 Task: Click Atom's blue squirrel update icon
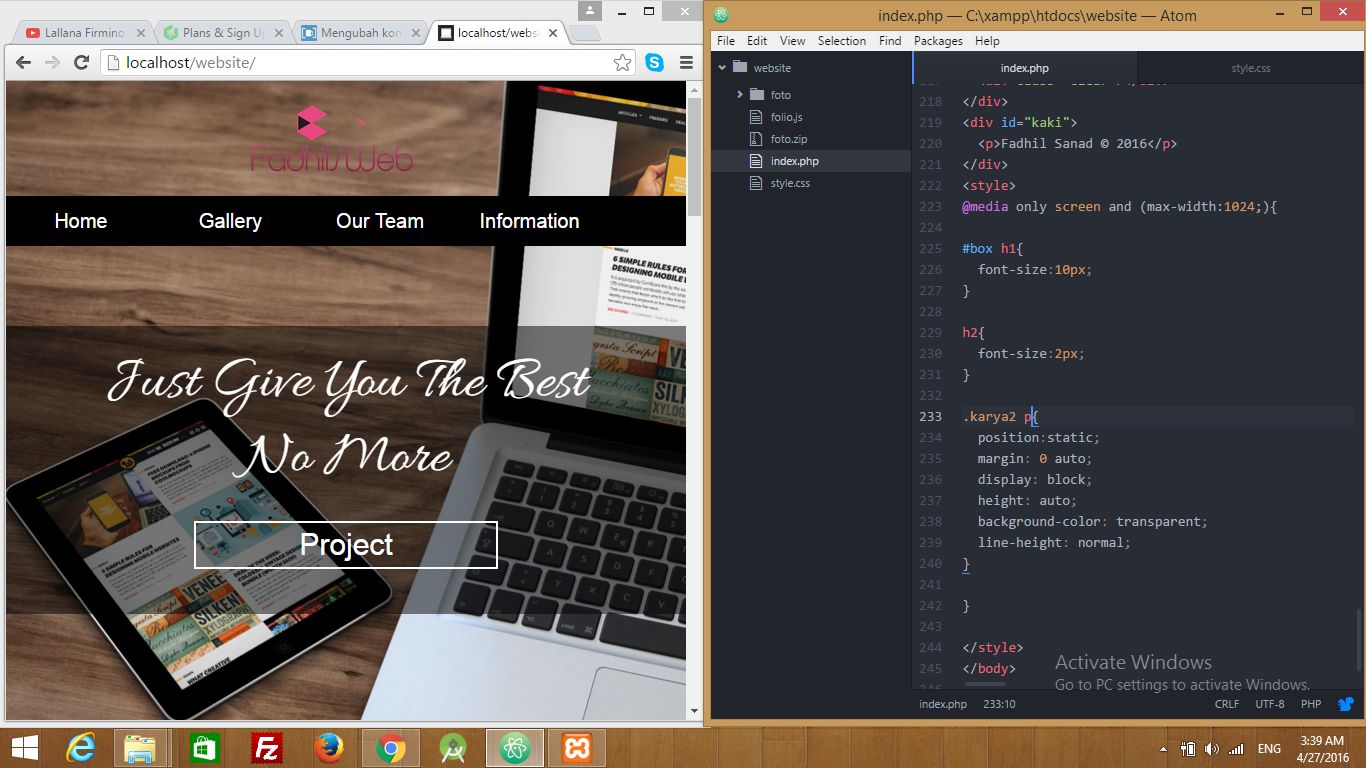(x=1346, y=704)
